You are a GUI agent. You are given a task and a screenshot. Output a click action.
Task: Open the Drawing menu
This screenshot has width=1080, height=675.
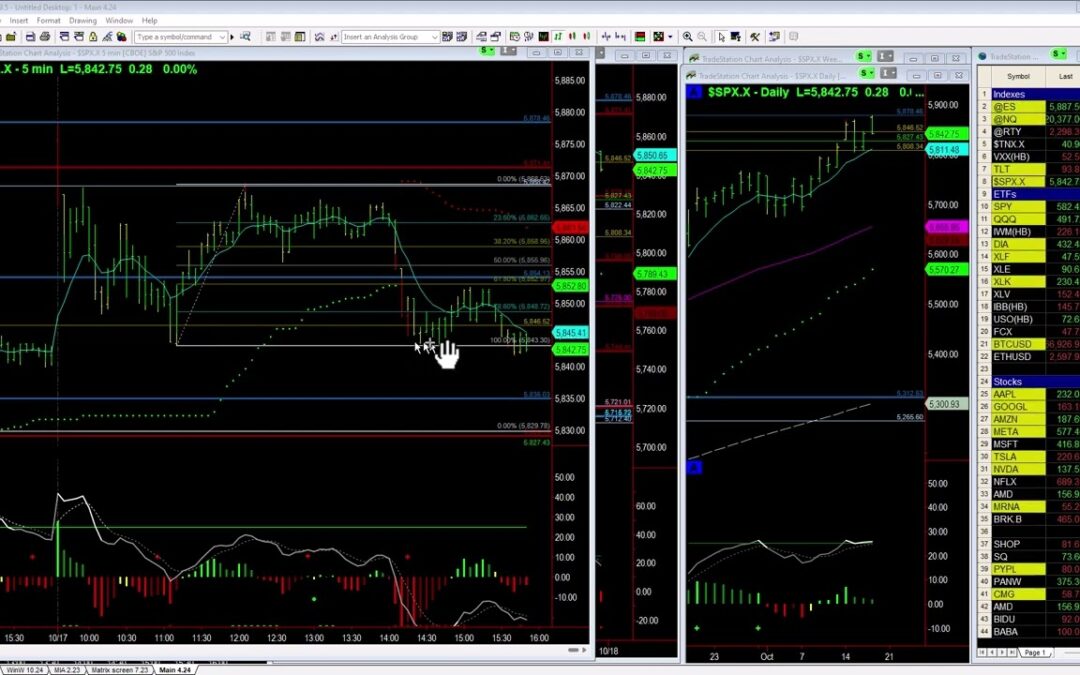pyautogui.click(x=83, y=21)
